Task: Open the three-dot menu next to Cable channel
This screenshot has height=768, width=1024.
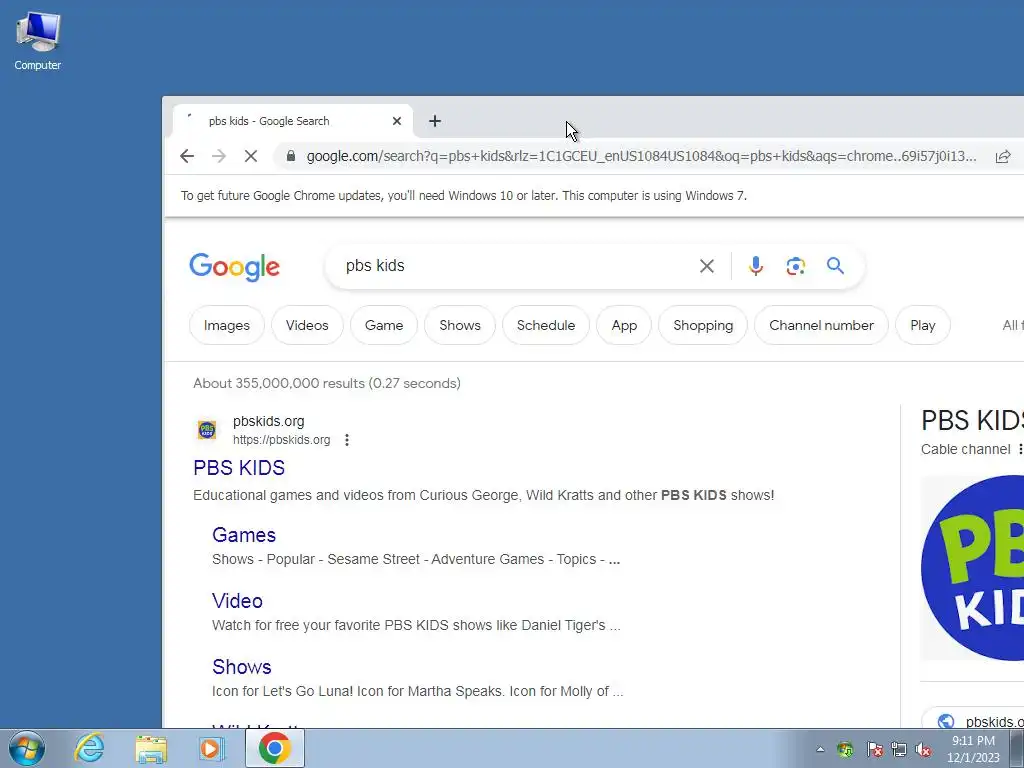Action: click(1019, 449)
